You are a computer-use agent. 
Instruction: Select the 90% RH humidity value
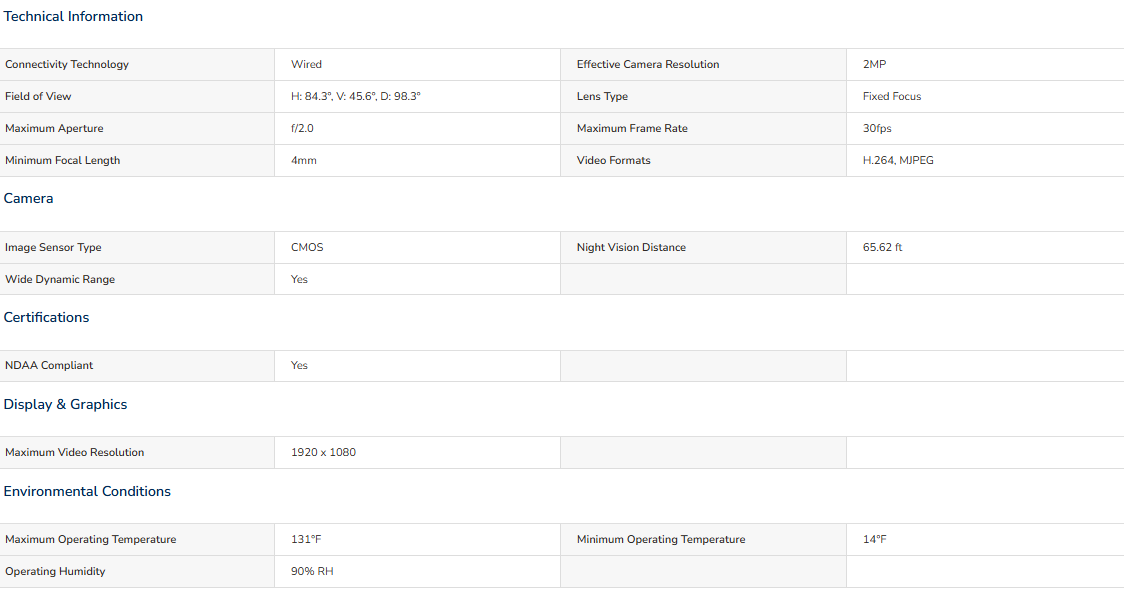click(312, 571)
